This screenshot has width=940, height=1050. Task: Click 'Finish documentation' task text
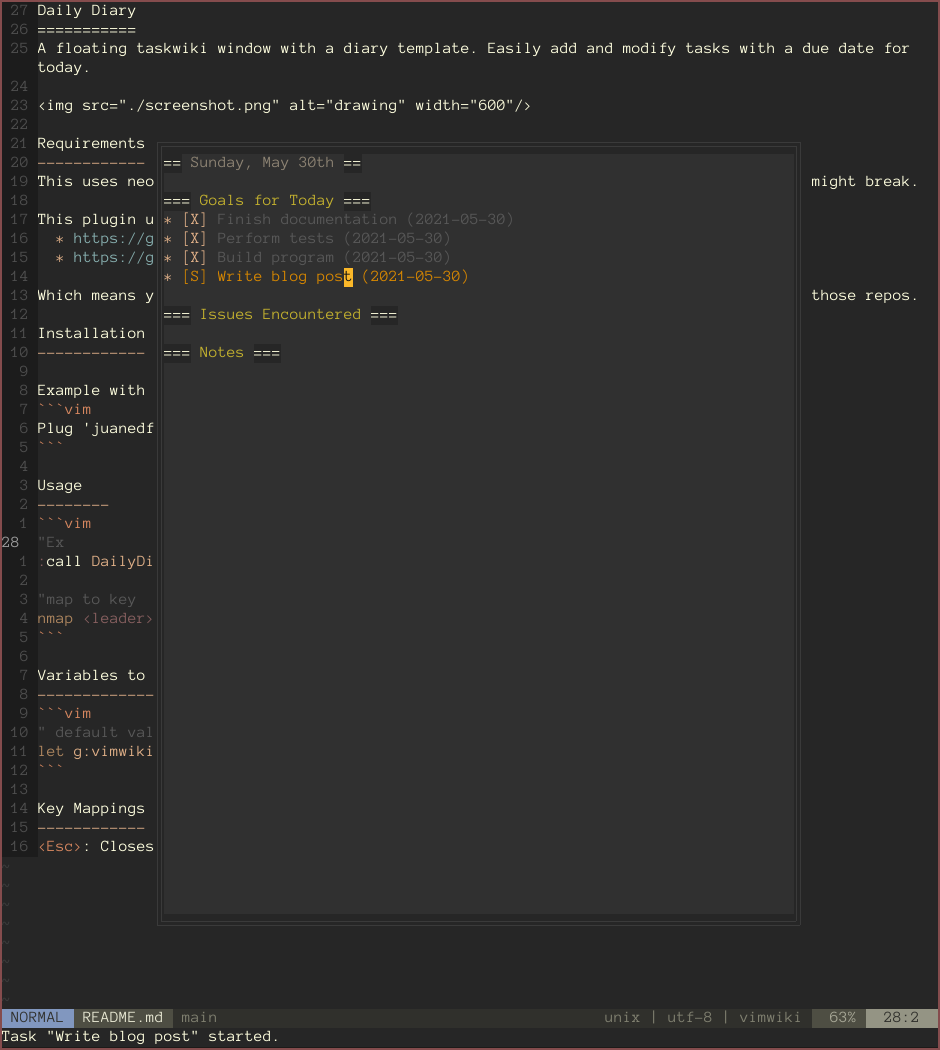pos(307,220)
